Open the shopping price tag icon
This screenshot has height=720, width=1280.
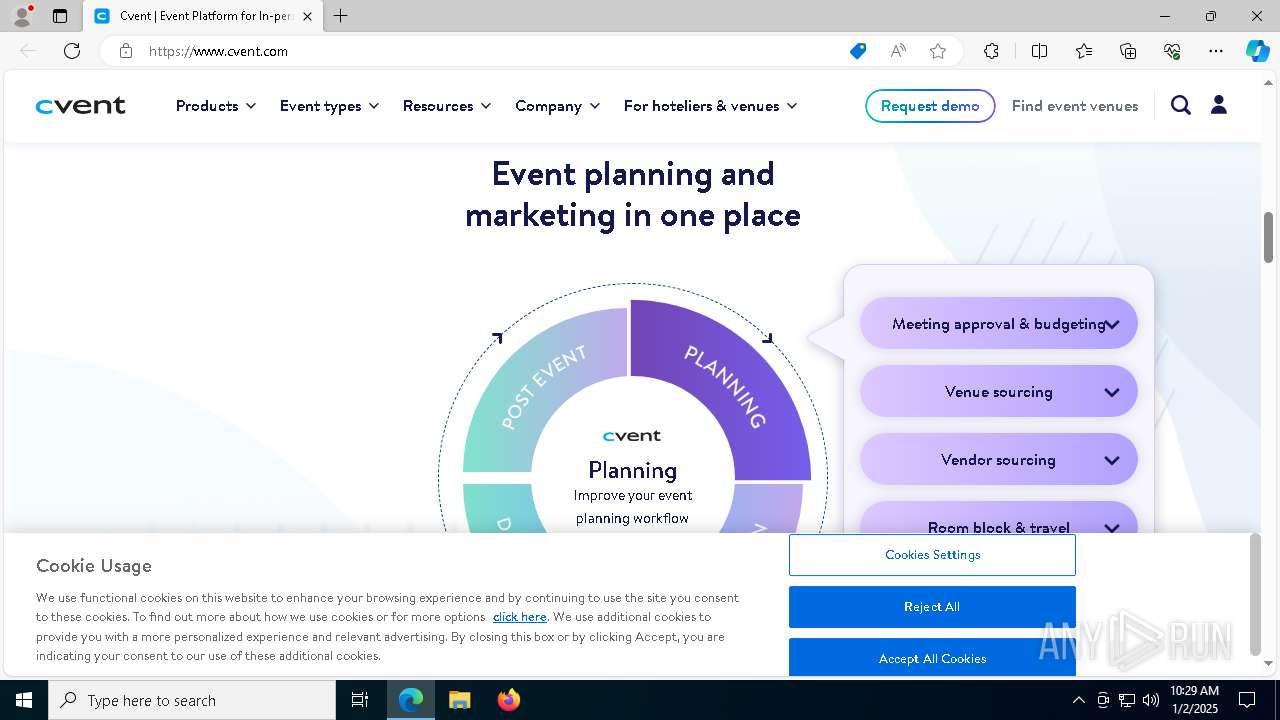point(858,51)
